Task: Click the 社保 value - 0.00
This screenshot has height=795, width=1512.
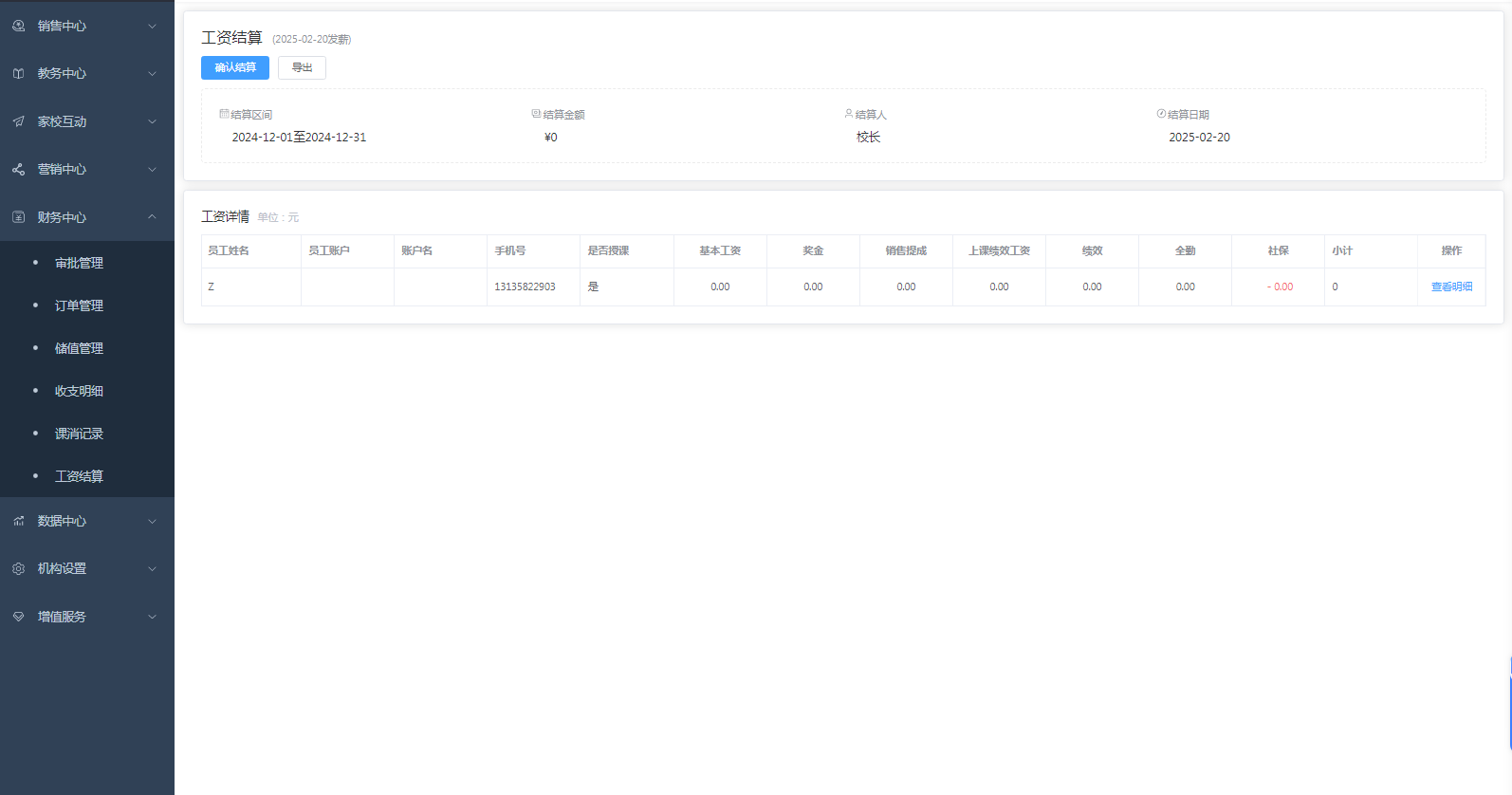Action: click(x=1280, y=287)
